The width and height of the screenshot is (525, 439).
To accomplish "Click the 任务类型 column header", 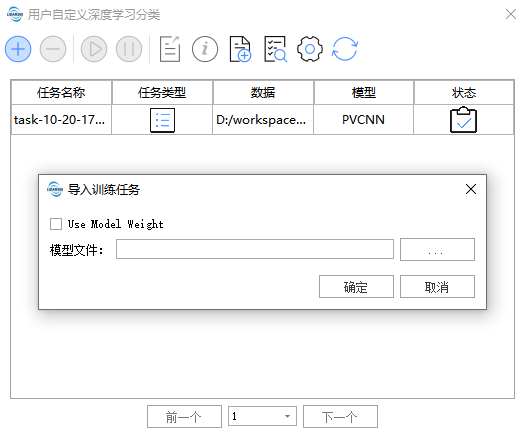I will coord(162,92).
